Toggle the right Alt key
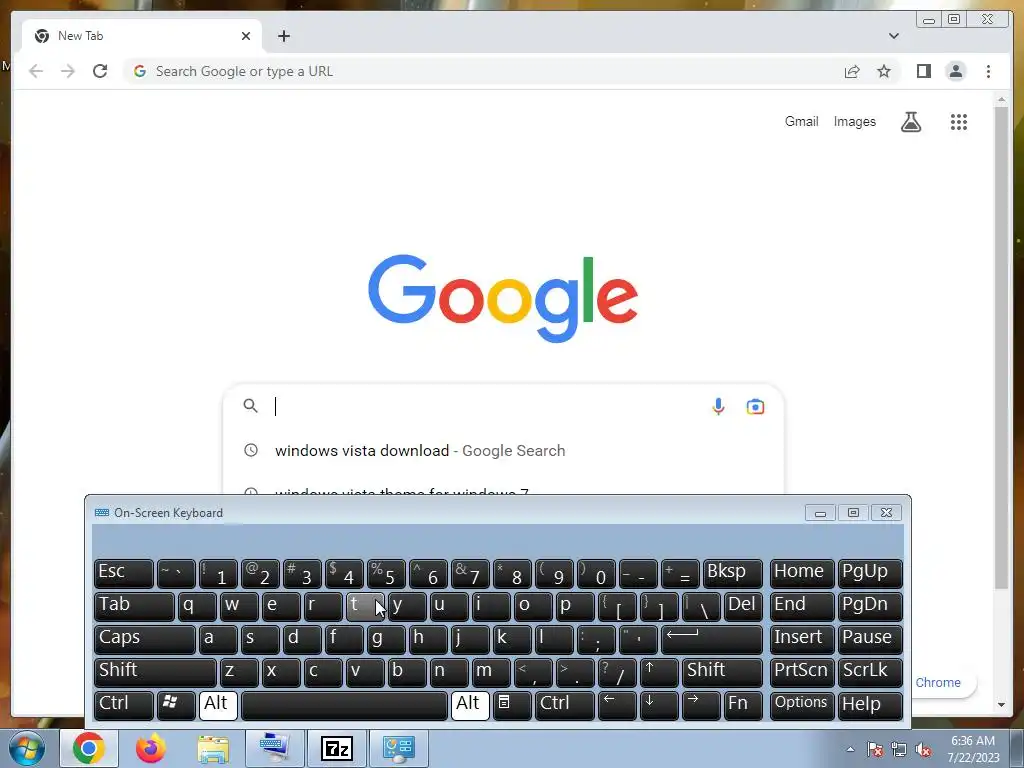Viewport: 1024px width, 768px height. [x=470, y=705]
